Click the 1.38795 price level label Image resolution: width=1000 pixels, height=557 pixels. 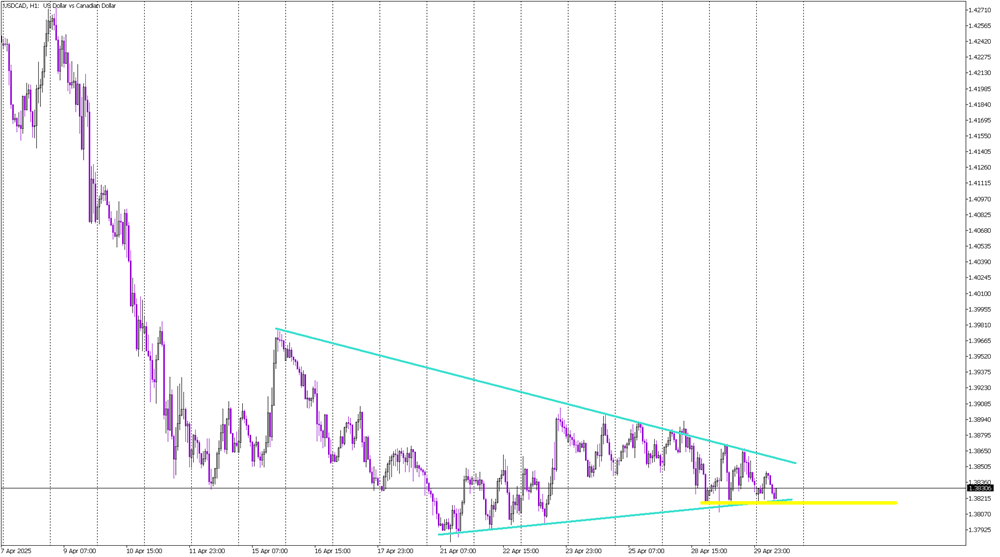pyautogui.click(x=980, y=435)
